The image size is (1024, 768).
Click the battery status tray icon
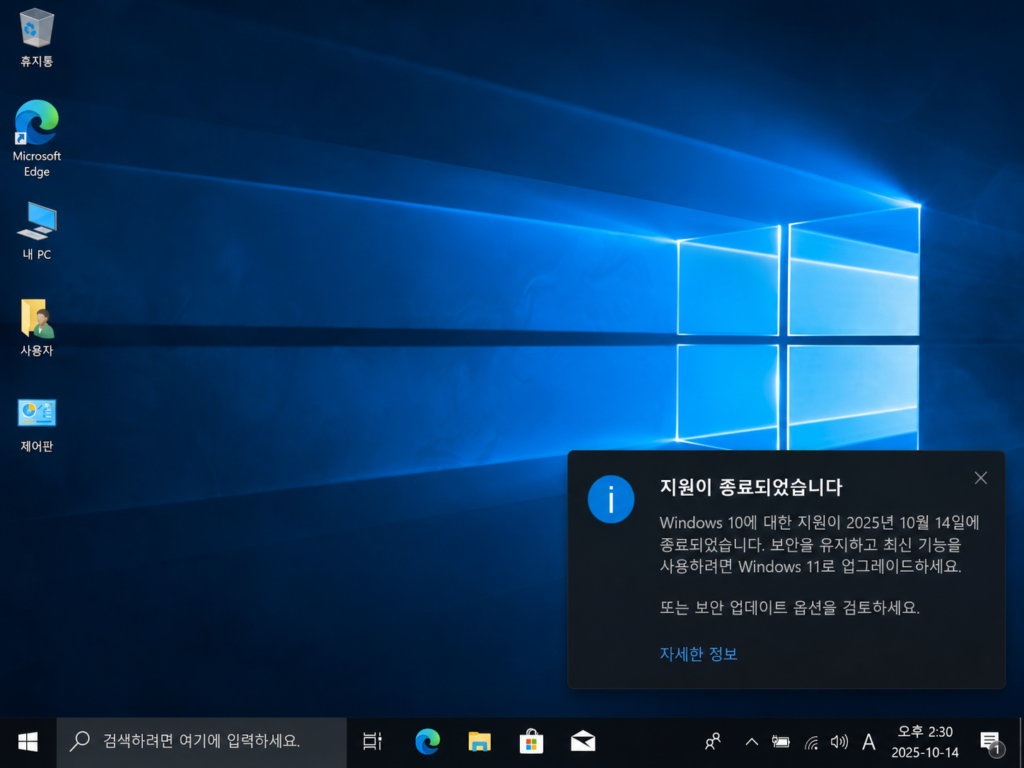tap(780, 742)
